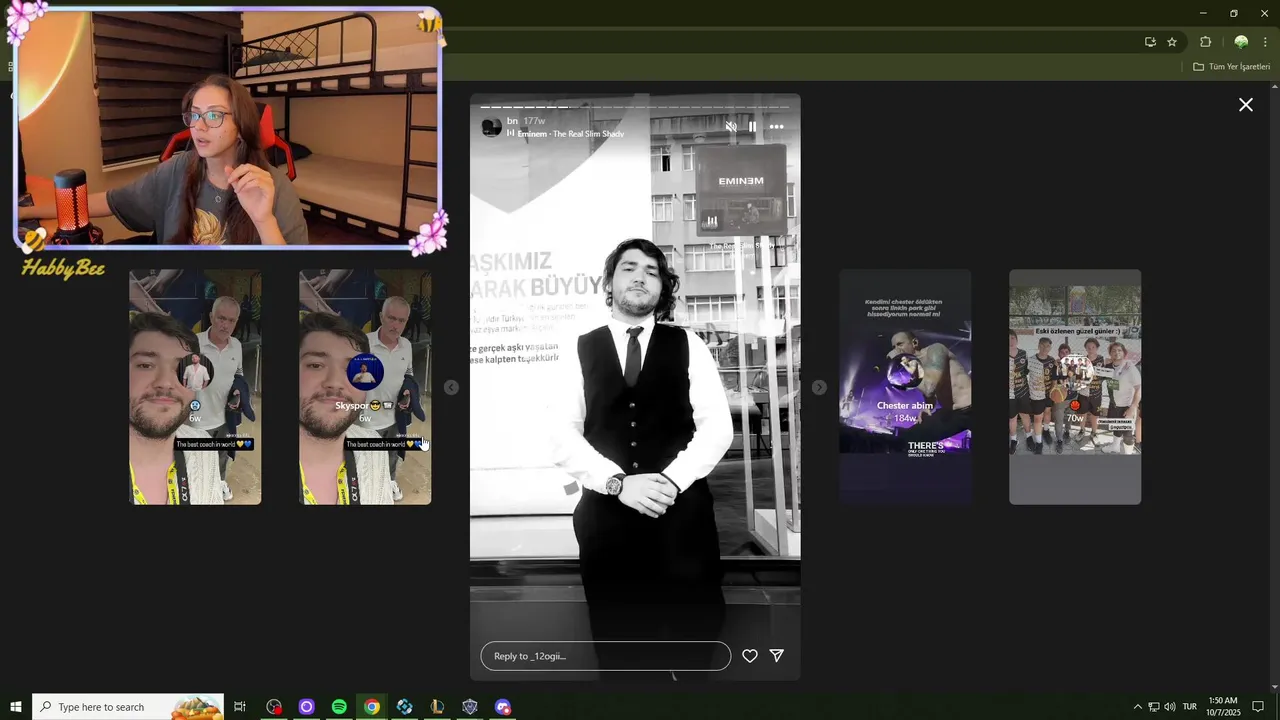Go to the previous story with left arrow
This screenshot has width=1280, height=720.
451,387
